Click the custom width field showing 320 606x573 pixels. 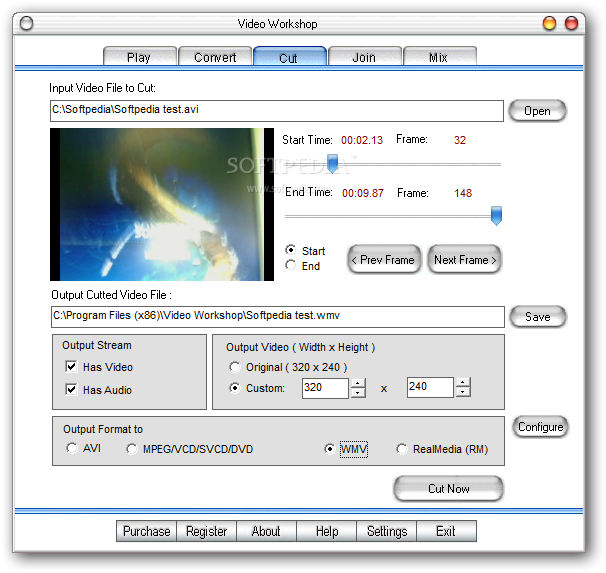(325, 388)
